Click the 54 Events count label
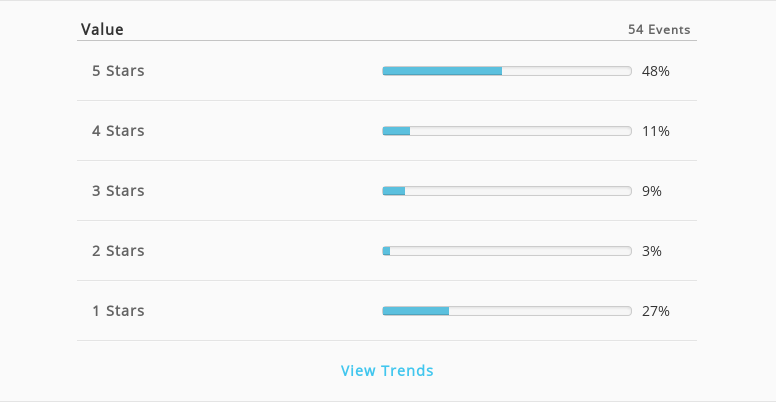The image size is (776, 402). click(x=659, y=30)
